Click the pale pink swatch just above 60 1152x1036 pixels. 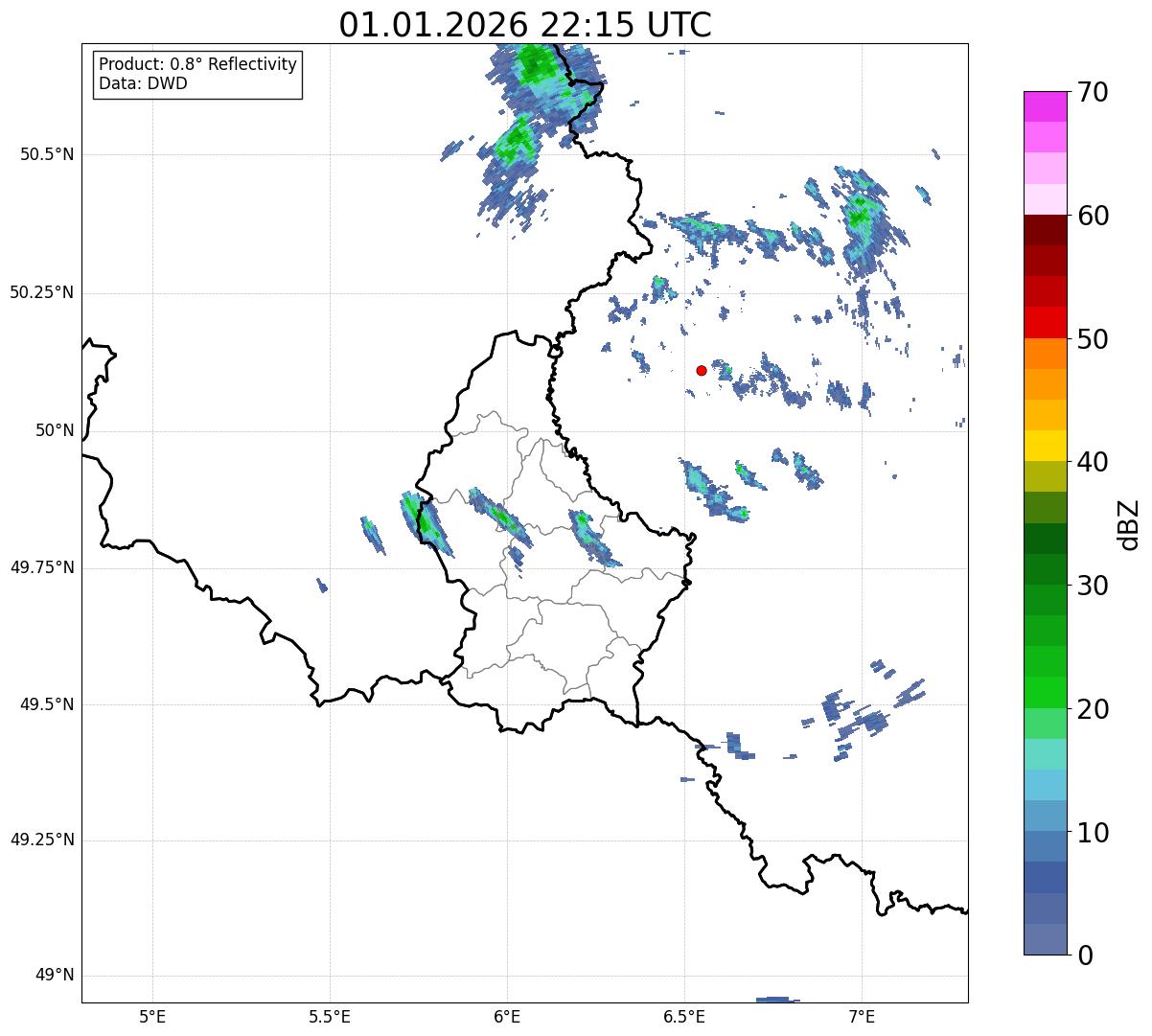click(1046, 199)
